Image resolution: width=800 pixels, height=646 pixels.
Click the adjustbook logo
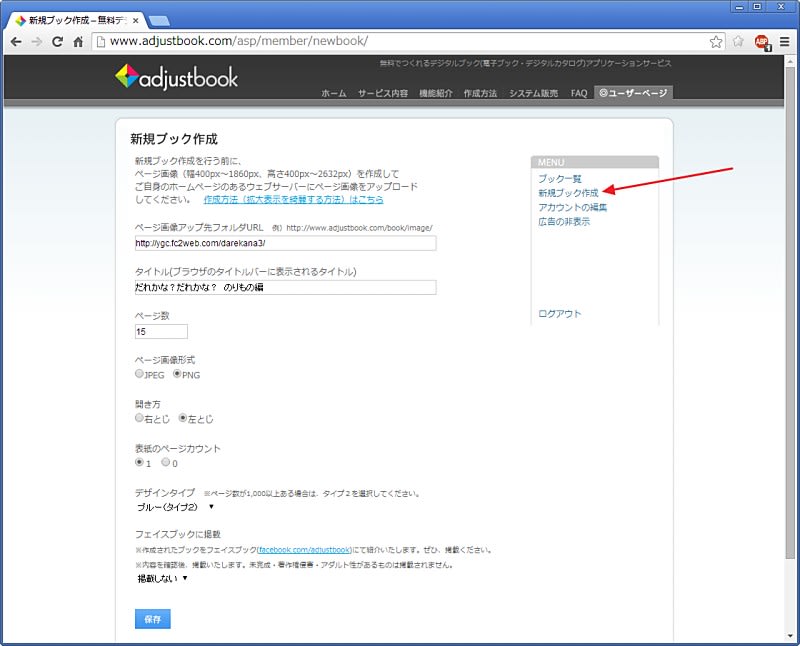point(176,77)
